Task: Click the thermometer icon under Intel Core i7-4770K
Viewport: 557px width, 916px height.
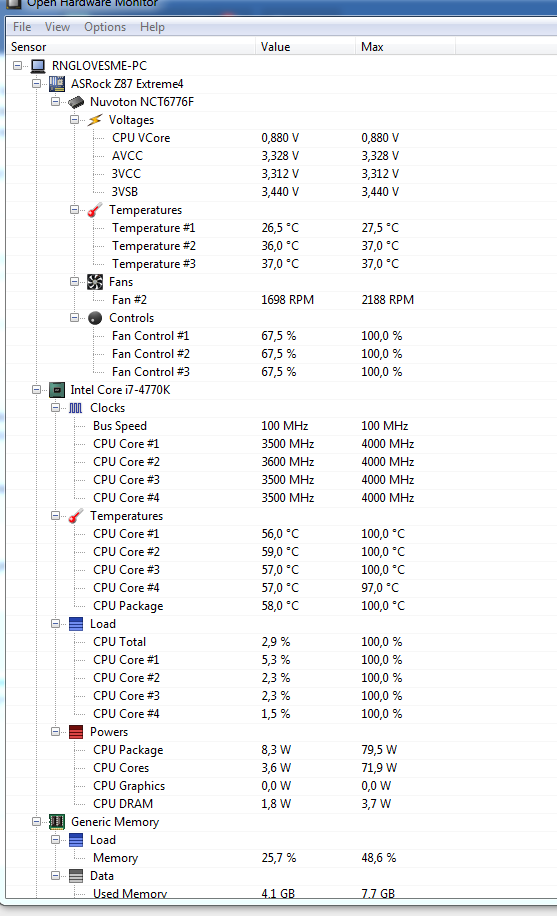Action: [x=76, y=516]
